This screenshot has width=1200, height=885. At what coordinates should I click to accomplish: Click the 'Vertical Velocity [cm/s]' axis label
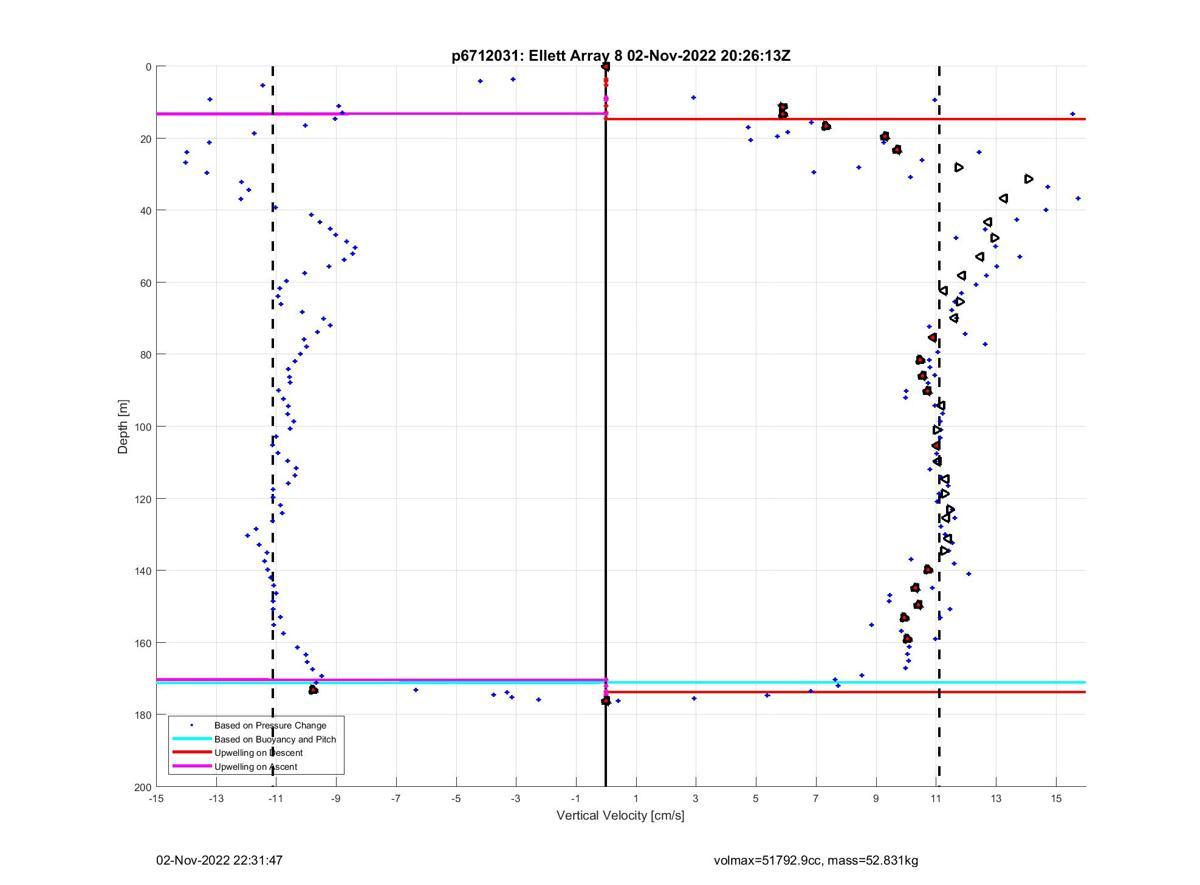point(620,816)
